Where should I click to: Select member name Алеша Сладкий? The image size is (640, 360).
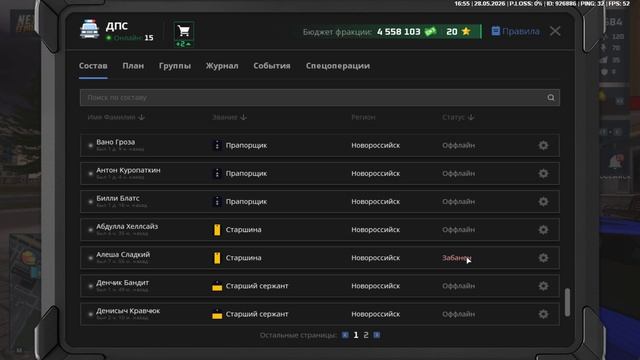(123, 255)
